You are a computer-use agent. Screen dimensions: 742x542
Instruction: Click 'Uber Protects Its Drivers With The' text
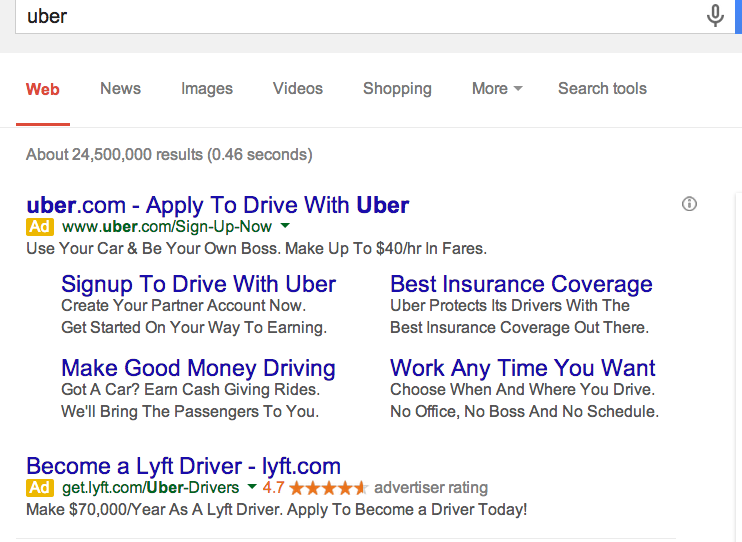[x=510, y=306]
